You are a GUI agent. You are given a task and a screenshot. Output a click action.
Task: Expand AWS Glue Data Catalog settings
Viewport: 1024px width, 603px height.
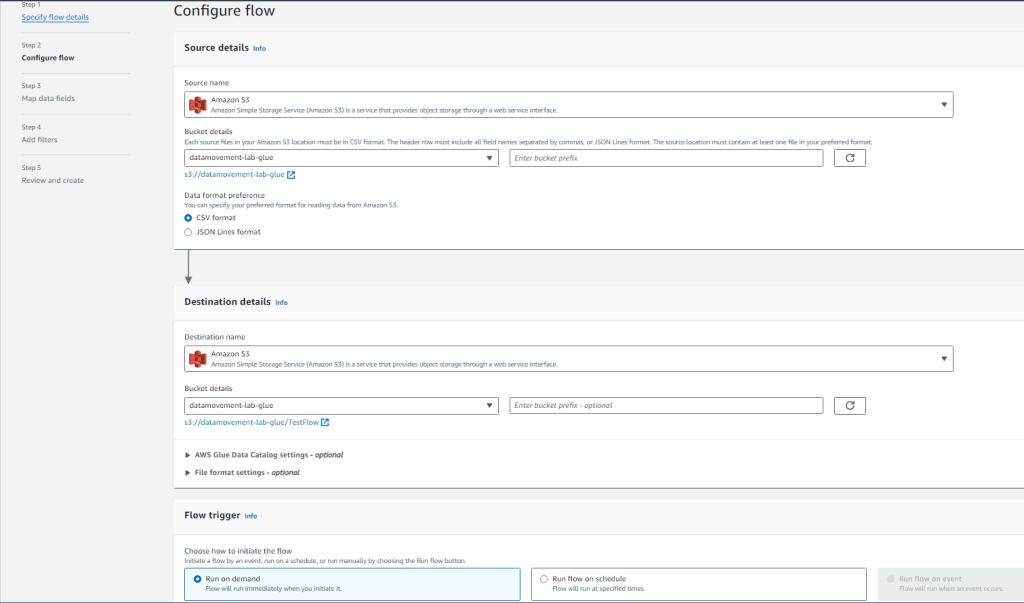click(264, 455)
